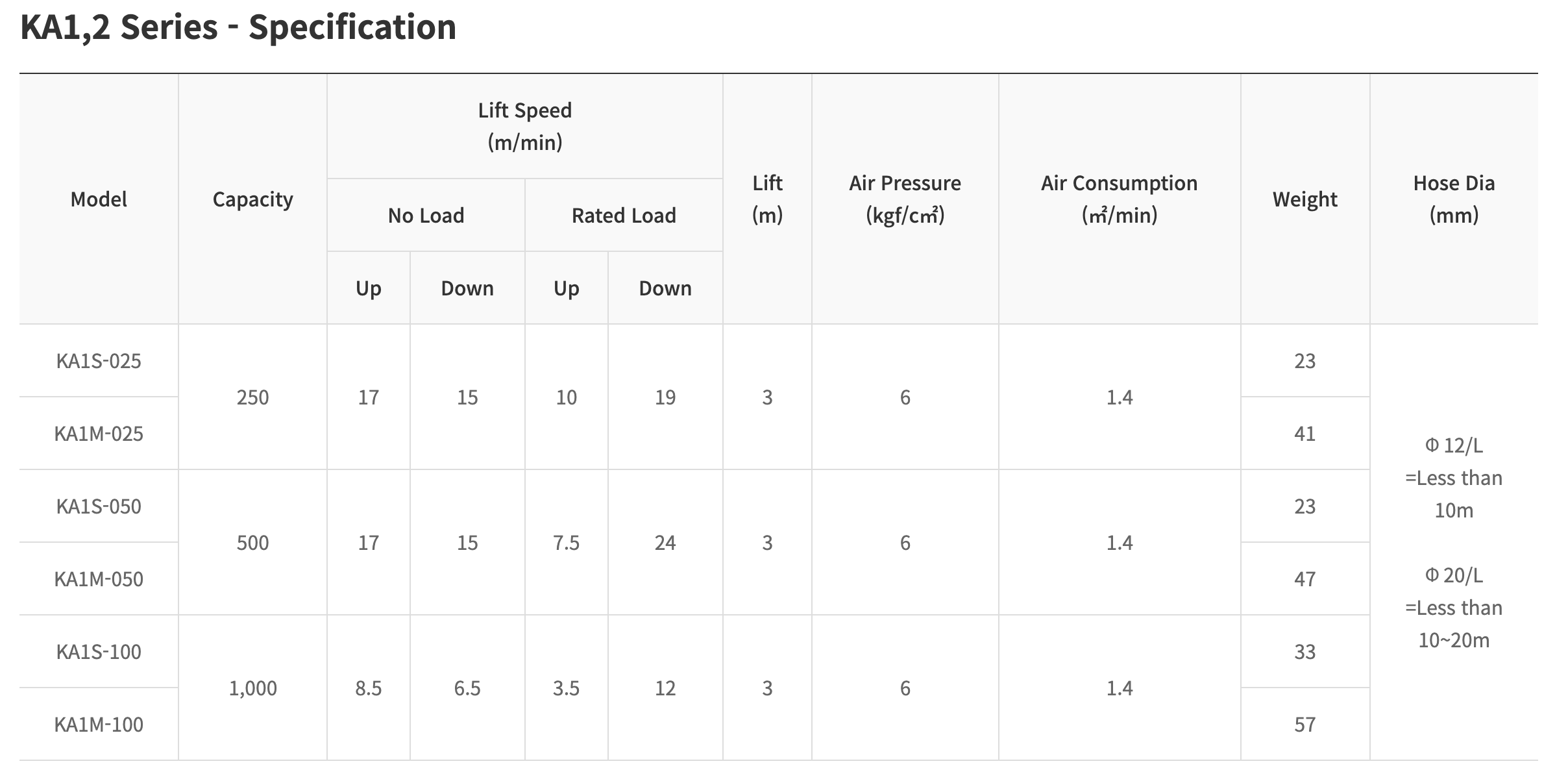Click the Air Consumption column header
Image resolution: width=1568 pixels, height=770 pixels.
[1119, 199]
